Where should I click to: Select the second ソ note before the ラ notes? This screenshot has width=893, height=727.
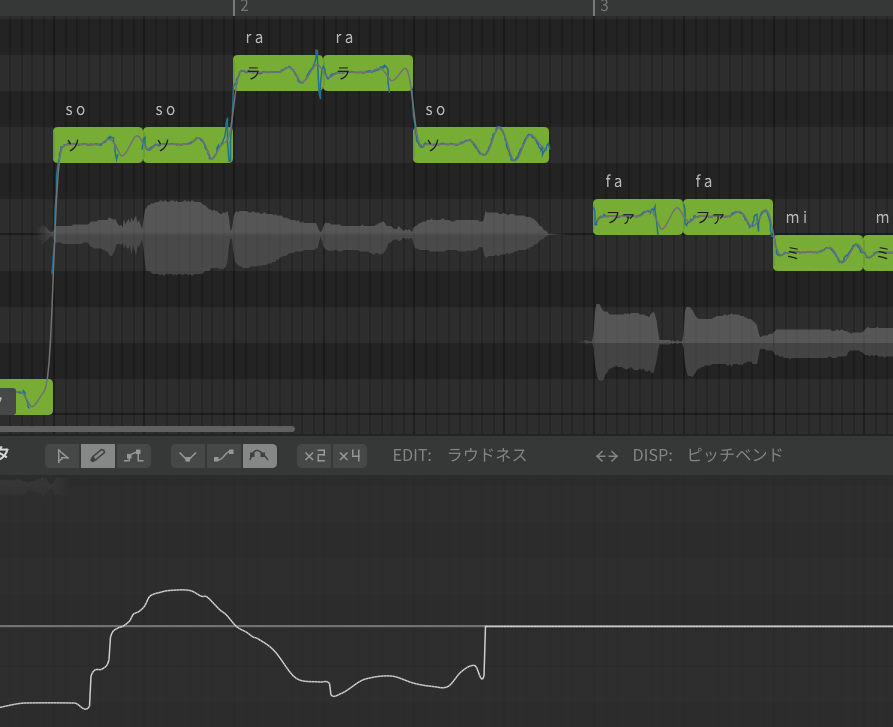pos(188,145)
